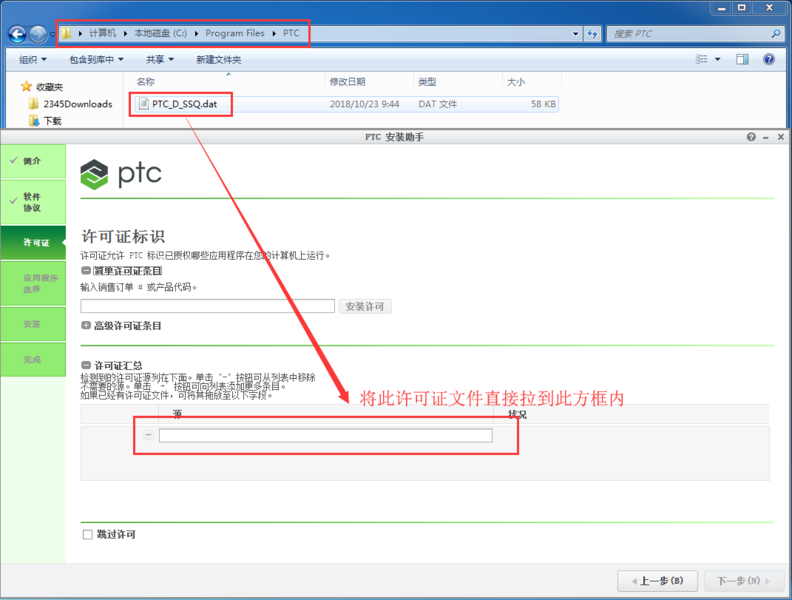The height and width of the screenshot is (600, 792).
Task: Enable the 跳过许可 checkbox
Action: (87, 534)
